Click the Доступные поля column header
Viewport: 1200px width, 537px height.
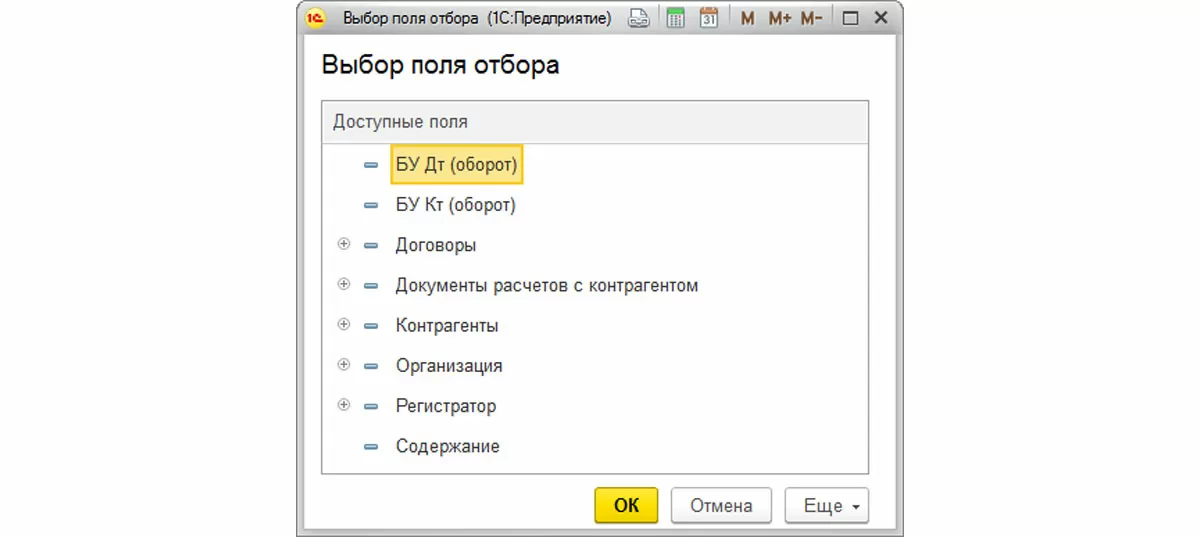pyautogui.click(x=595, y=122)
